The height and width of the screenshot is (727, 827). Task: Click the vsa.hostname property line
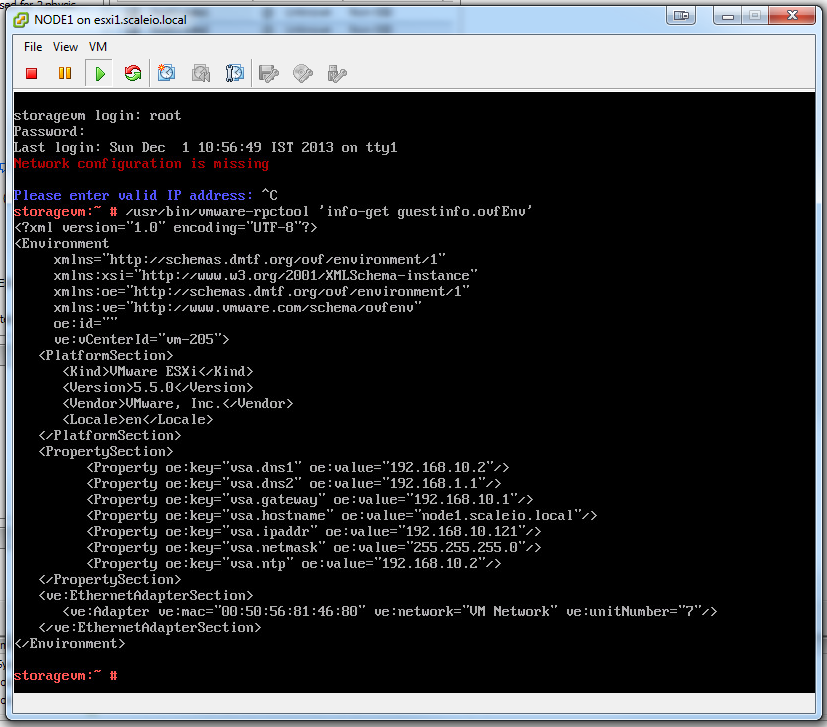click(342, 516)
